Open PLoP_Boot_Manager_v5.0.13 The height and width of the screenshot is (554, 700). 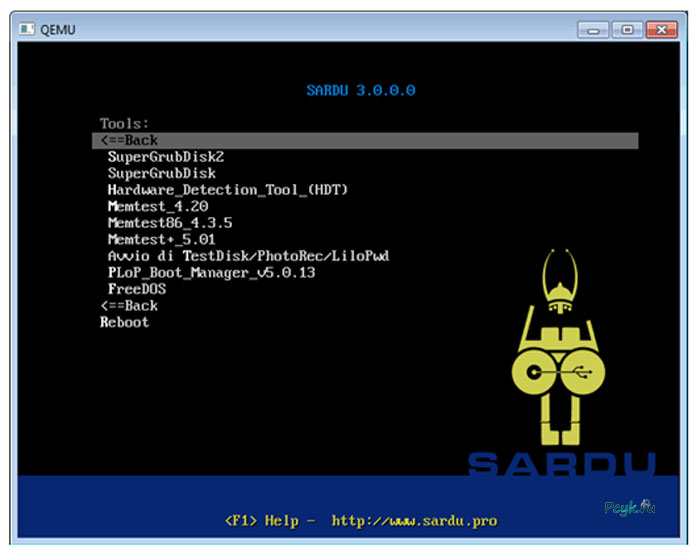[212, 273]
